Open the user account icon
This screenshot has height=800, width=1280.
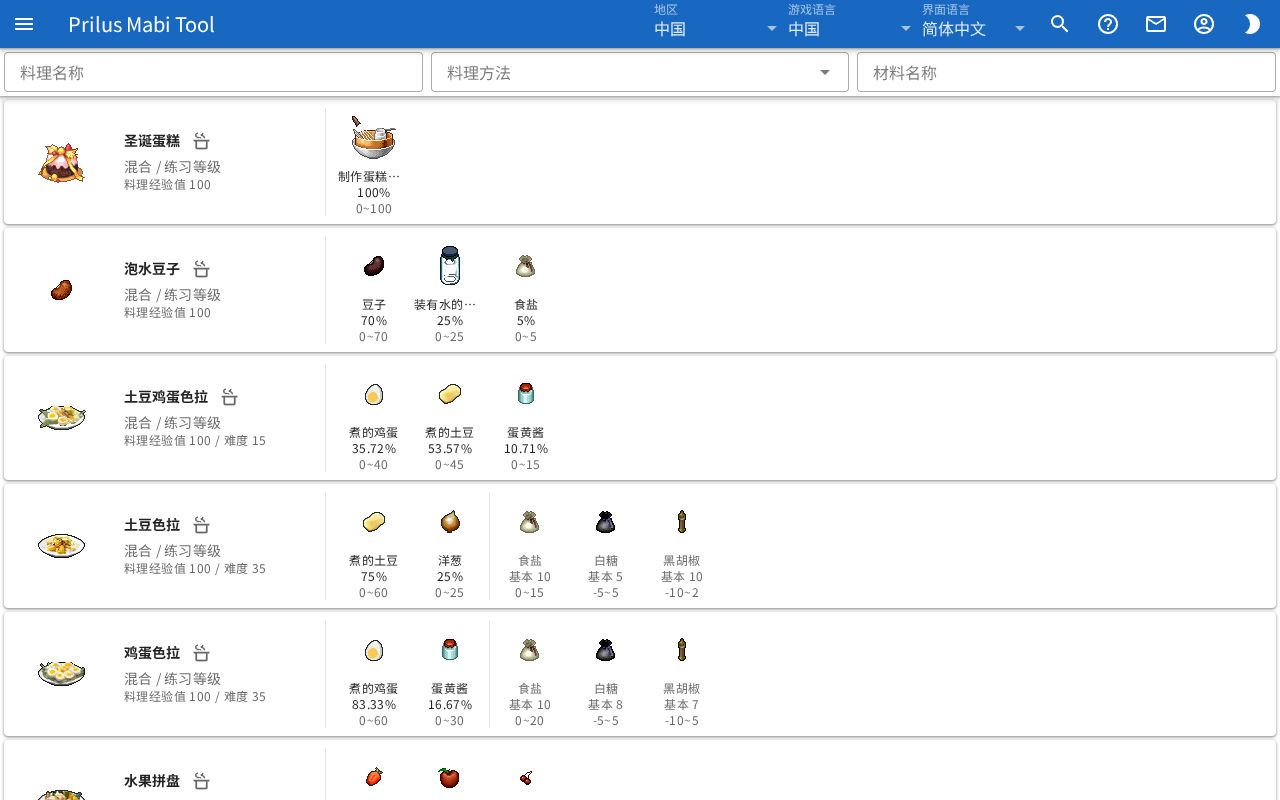[x=1204, y=24]
